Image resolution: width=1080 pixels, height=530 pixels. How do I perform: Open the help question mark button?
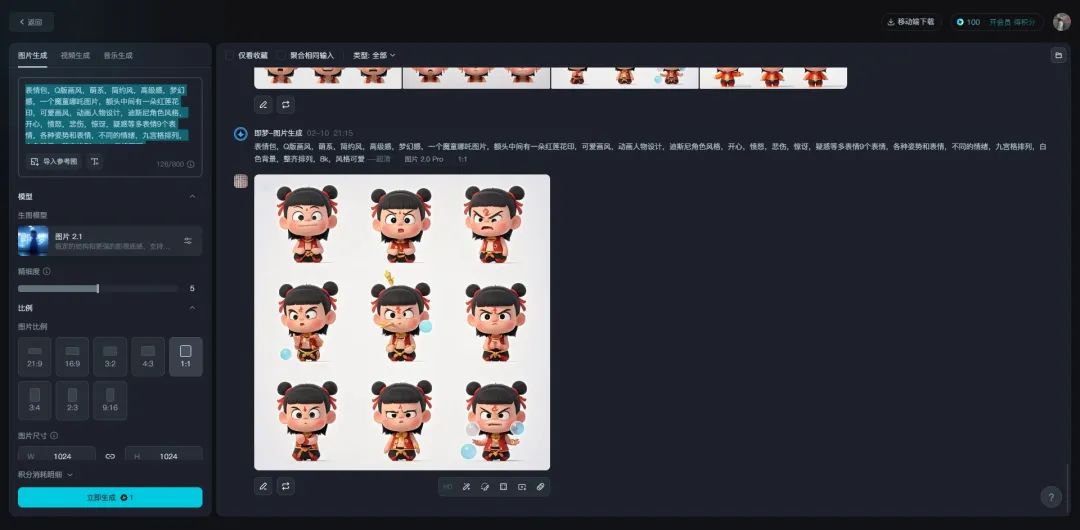1051,497
